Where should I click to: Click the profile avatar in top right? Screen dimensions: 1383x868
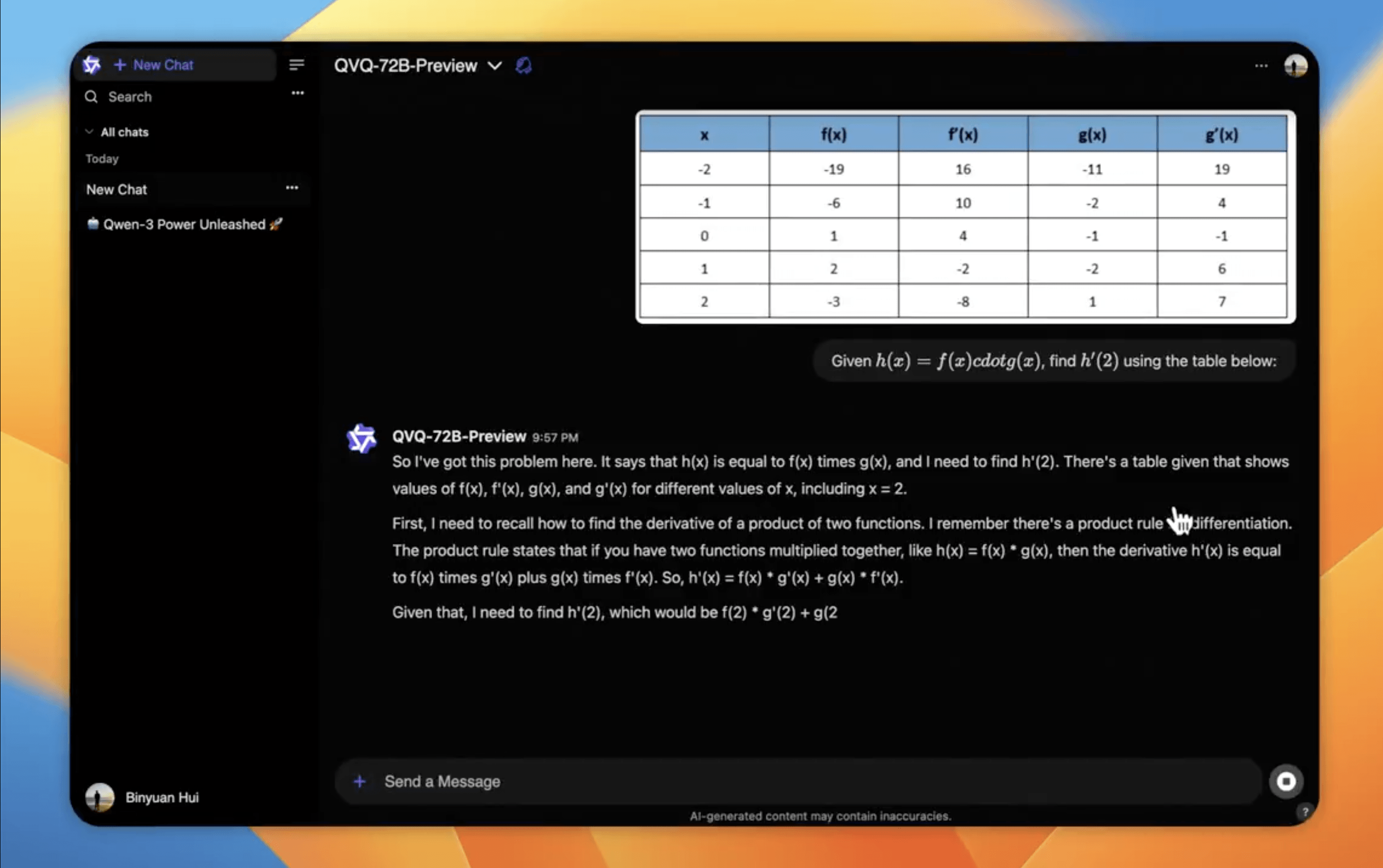[1295, 66]
